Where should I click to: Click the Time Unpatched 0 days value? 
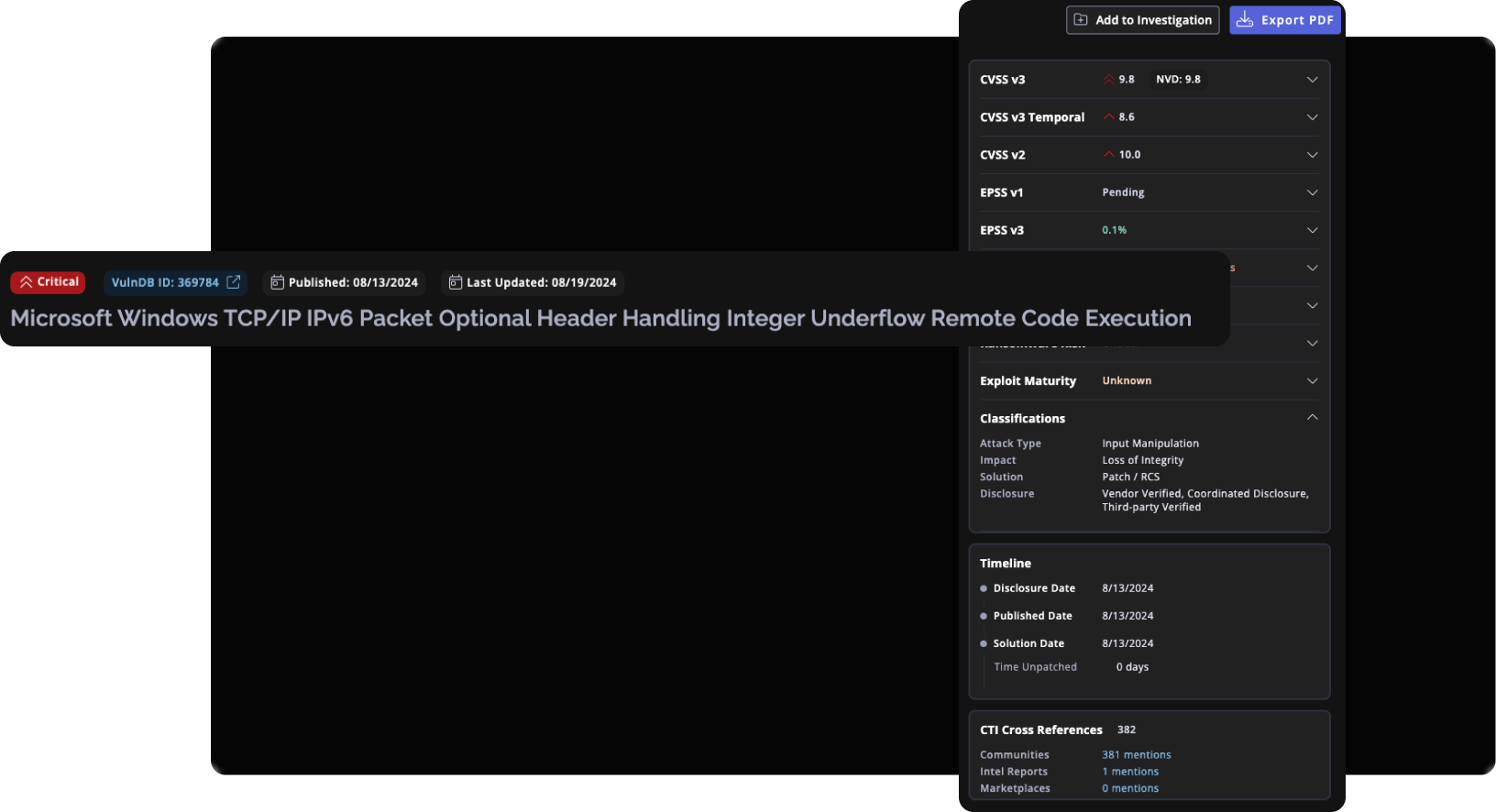[1132, 667]
